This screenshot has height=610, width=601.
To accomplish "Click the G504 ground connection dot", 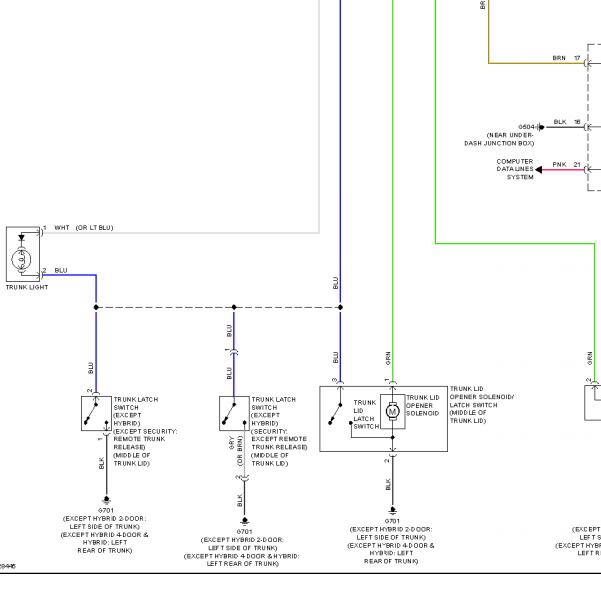I will [541, 127].
